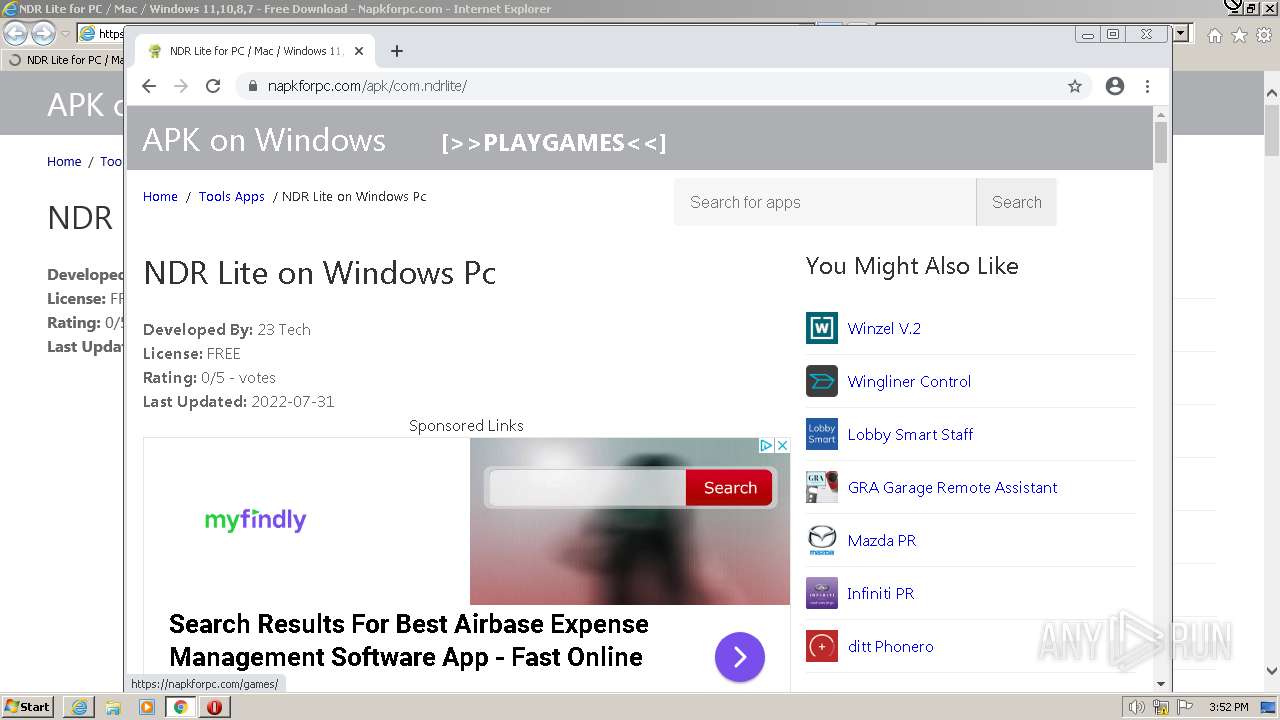
Task: Open Mazda PR link
Action: point(882,540)
